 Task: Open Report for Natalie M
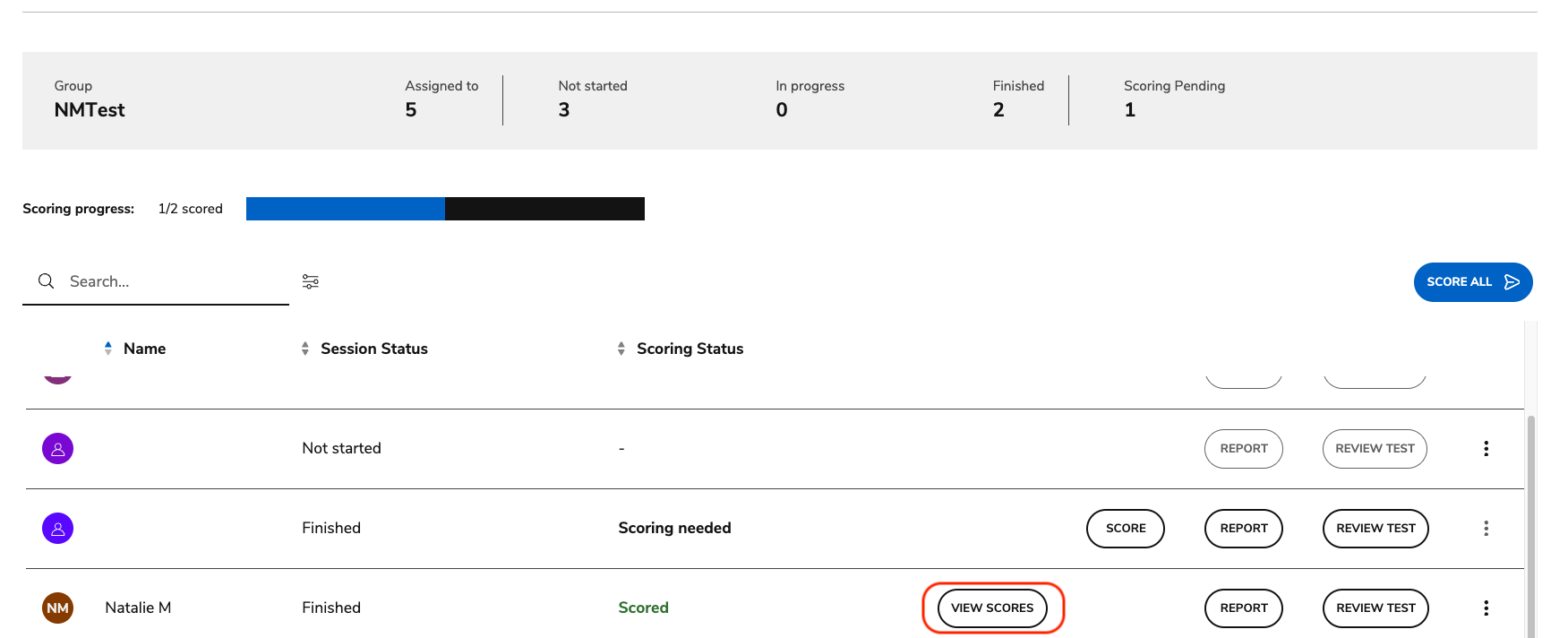tap(1243, 608)
